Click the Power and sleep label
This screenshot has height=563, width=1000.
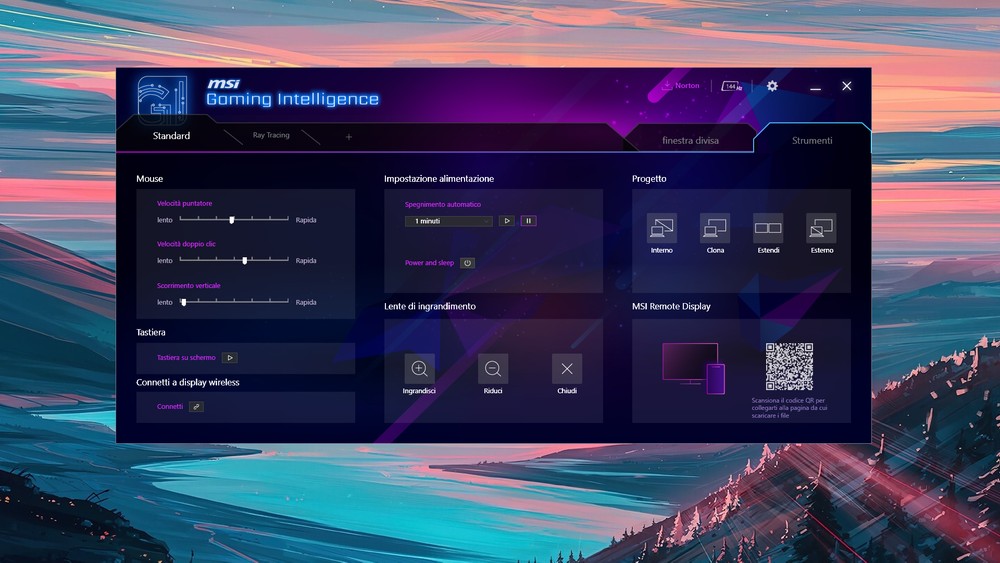point(429,263)
